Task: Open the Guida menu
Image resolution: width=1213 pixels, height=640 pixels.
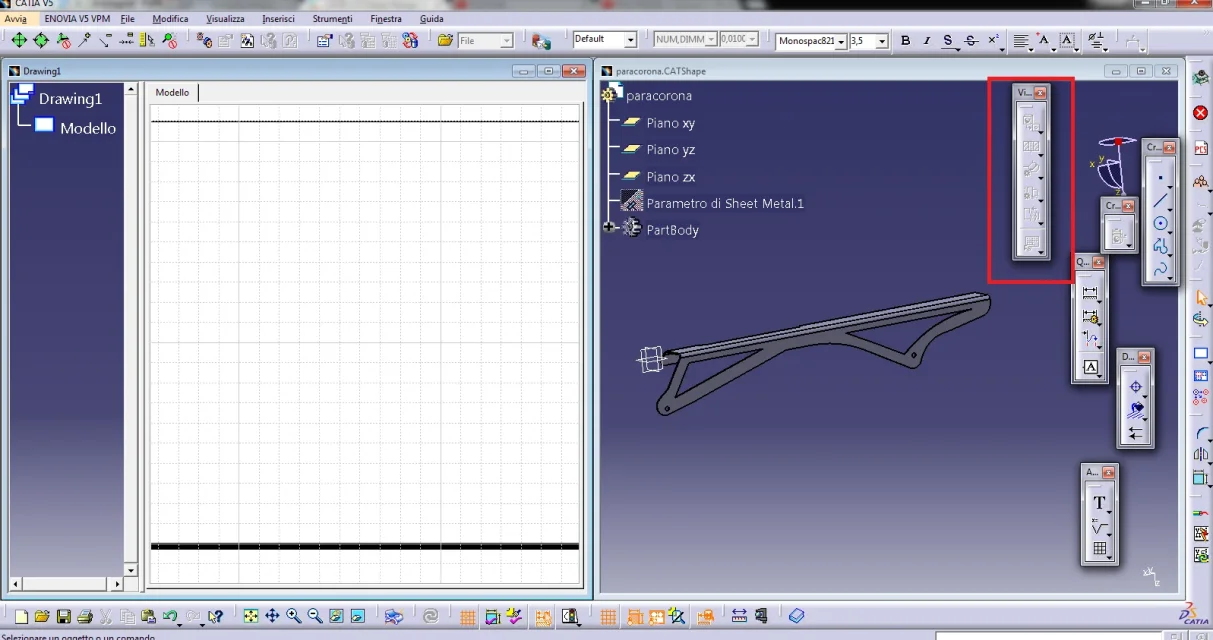Action: [x=432, y=19]
